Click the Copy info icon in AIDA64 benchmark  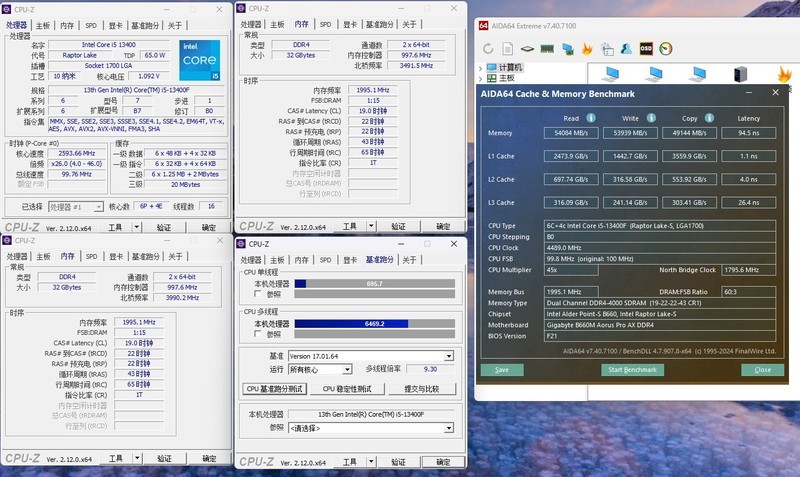coord(709,118)
